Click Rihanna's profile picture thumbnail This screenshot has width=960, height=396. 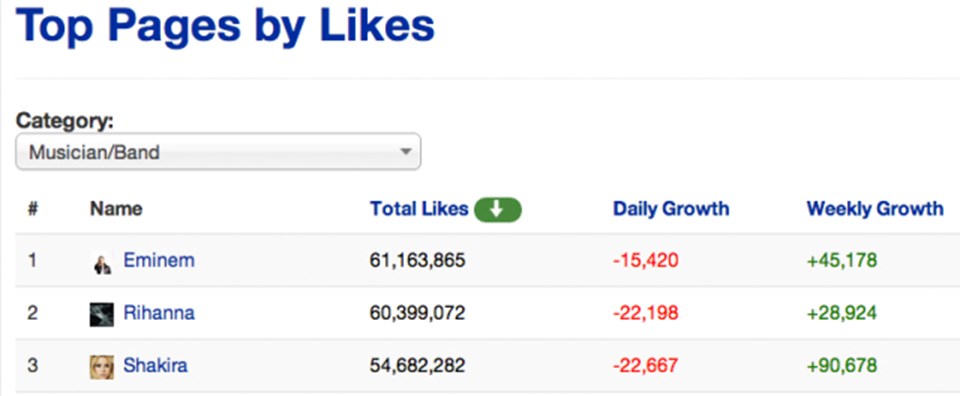click(x=102, y=315)
